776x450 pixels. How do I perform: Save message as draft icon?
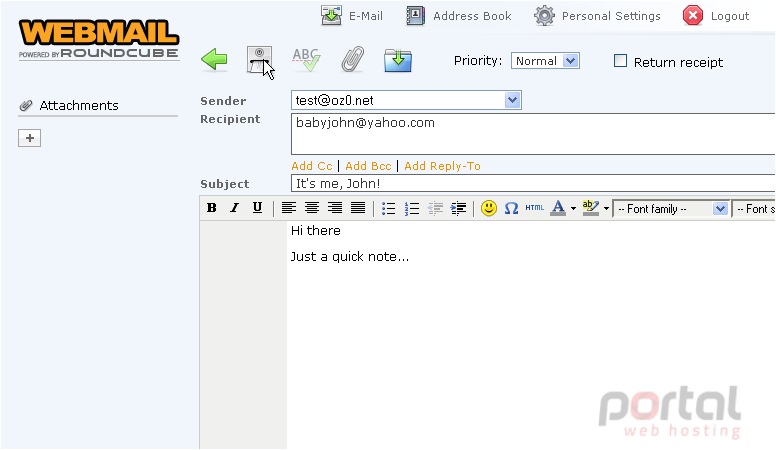398,60
